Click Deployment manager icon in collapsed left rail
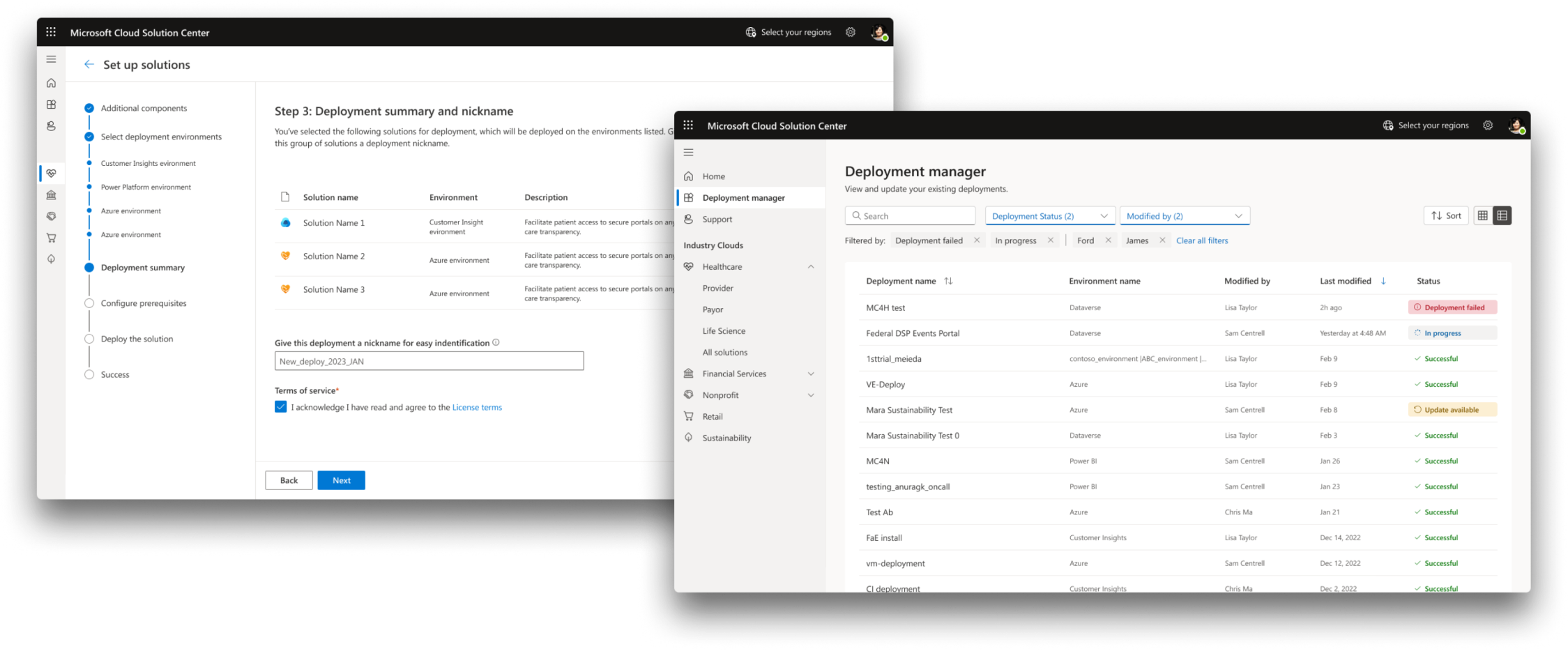 tap(51, 105)
